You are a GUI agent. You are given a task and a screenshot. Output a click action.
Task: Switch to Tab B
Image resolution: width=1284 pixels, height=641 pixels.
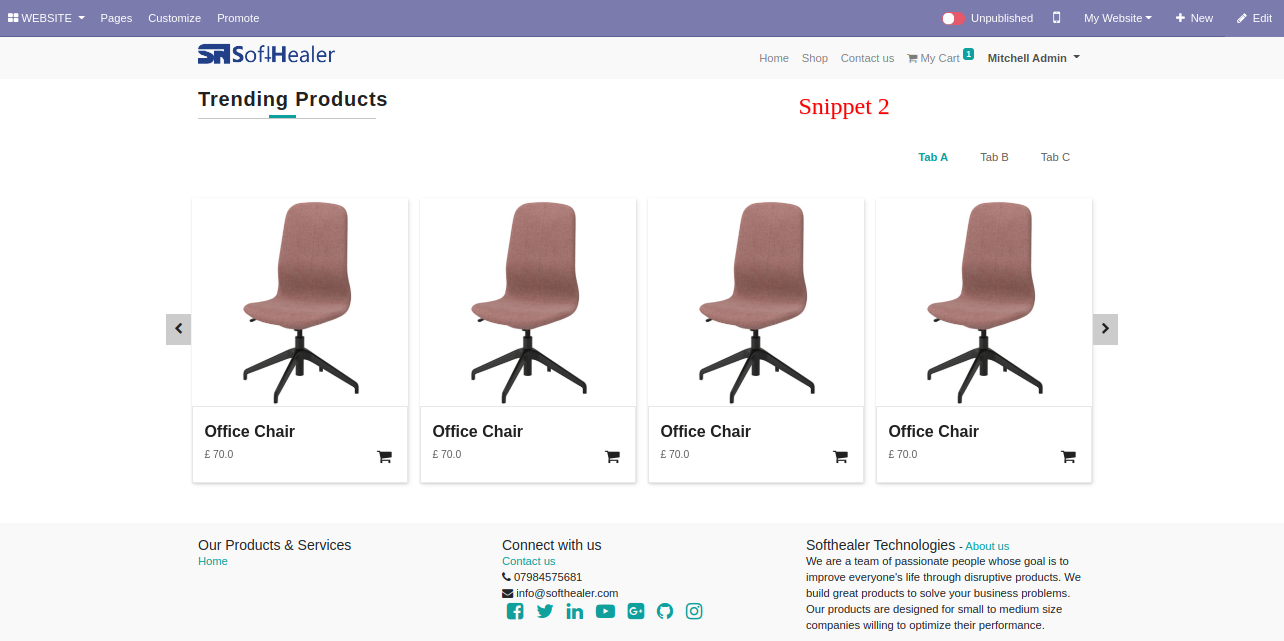click(x=994, y=157)
